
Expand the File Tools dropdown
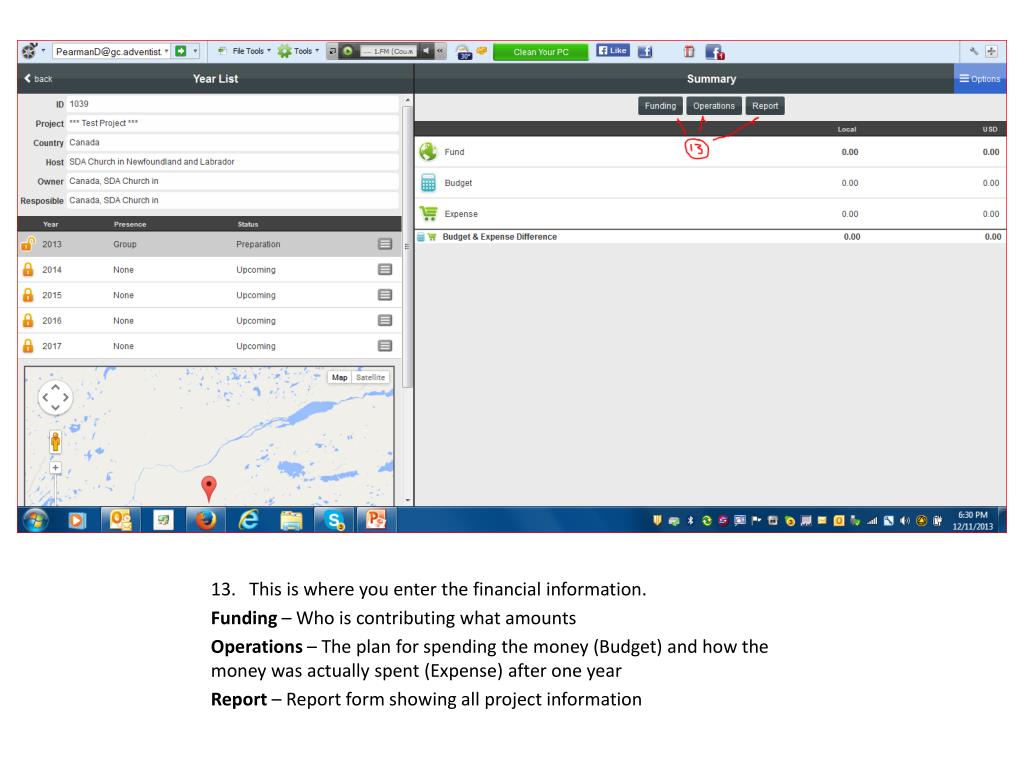click(x=254, y=50)
